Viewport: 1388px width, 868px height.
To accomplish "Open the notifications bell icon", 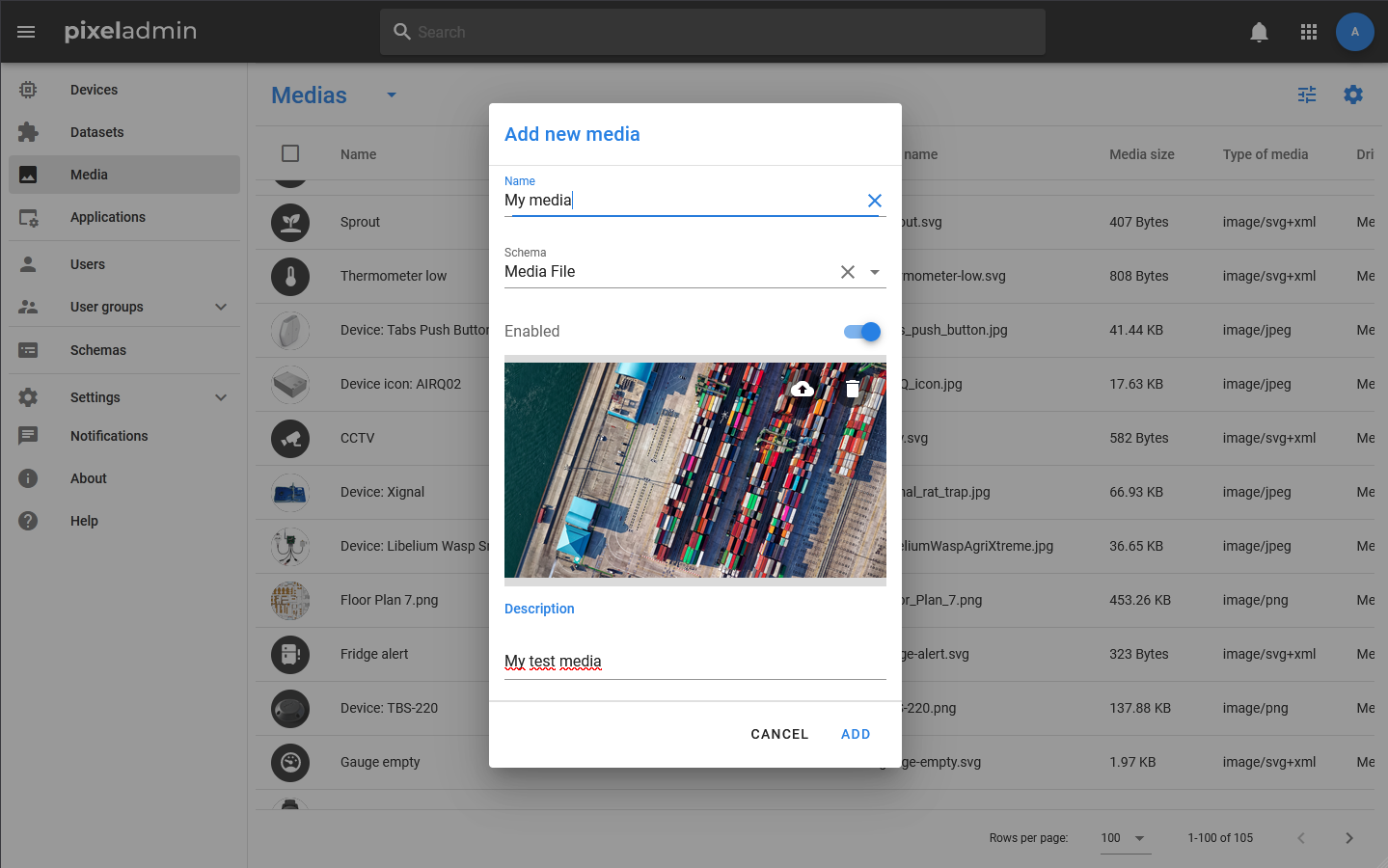I will 1259,32.
